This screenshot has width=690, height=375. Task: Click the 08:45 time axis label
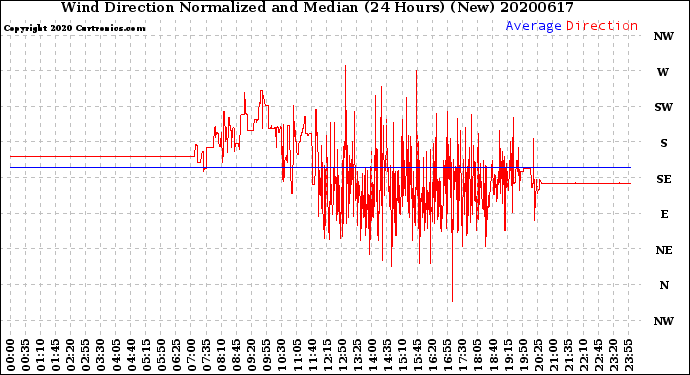pyautogui.click(x=237, y=355)
